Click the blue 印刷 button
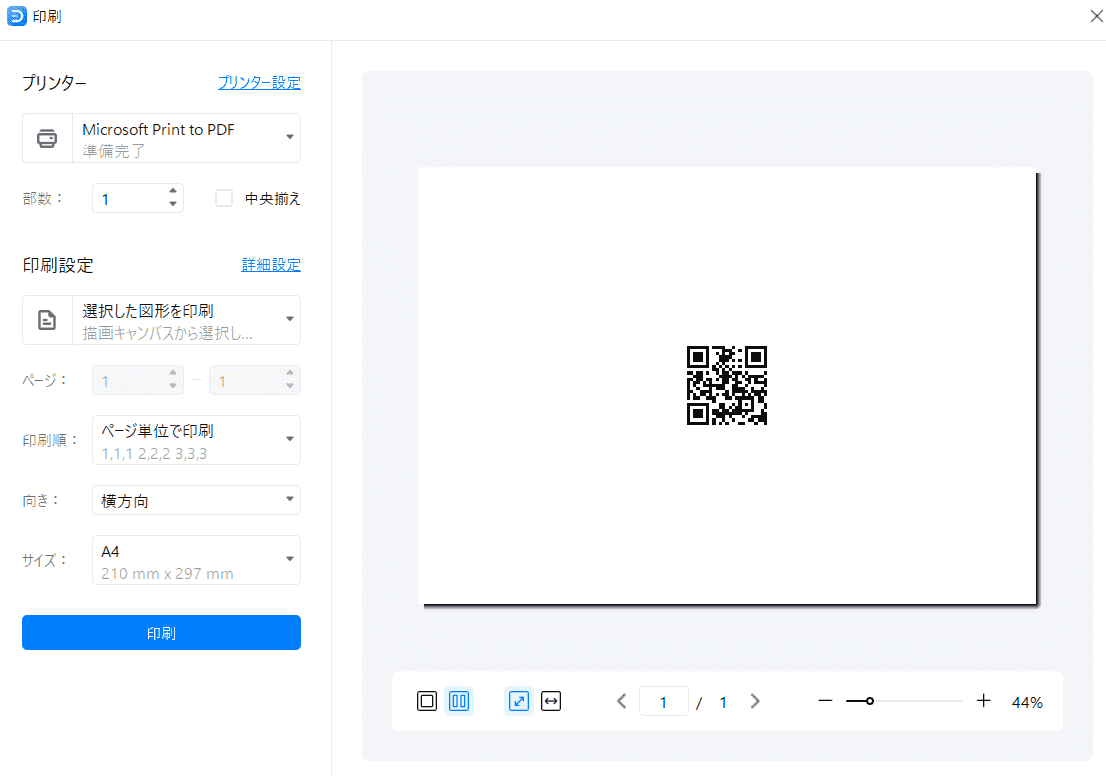The height and width of the screenshot is (776, 1106). point(161,633)
